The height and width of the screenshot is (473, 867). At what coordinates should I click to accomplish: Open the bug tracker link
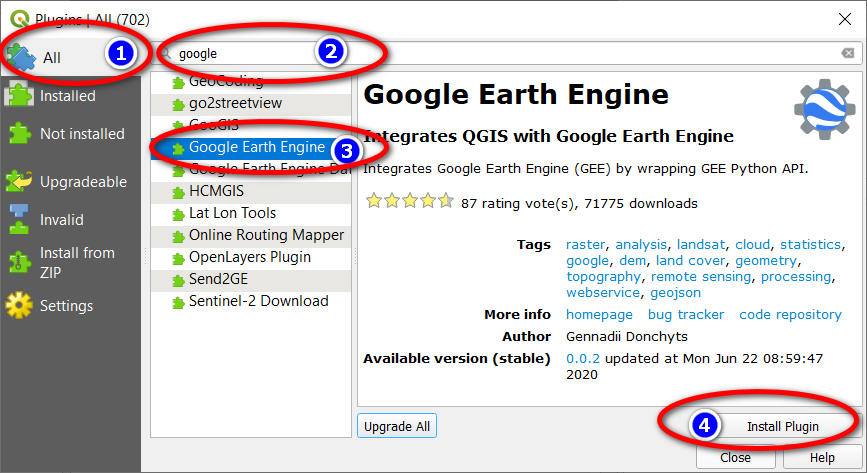coord(686,315)
